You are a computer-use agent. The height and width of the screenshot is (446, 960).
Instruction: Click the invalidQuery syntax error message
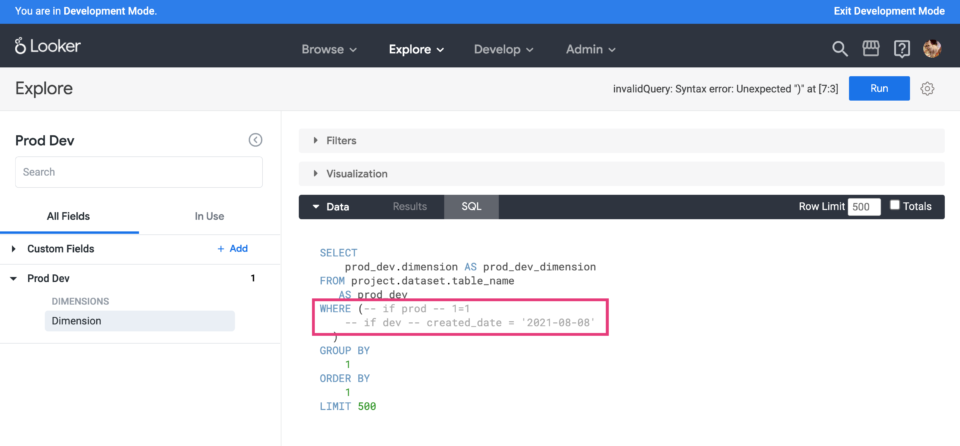[726, 89]
